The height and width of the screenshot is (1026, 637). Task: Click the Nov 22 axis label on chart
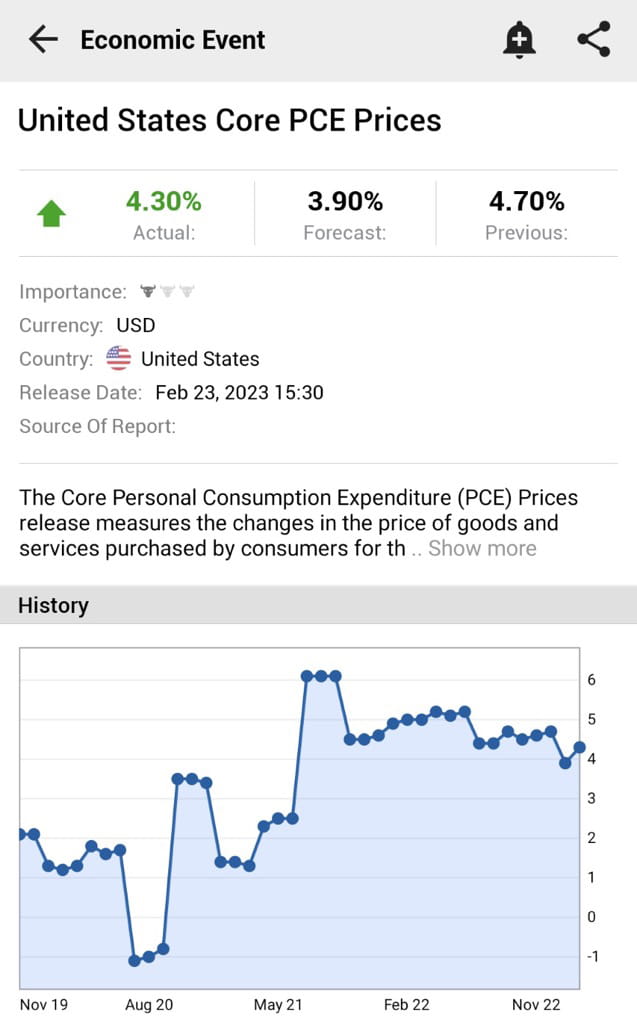(x=537, y=1005)
